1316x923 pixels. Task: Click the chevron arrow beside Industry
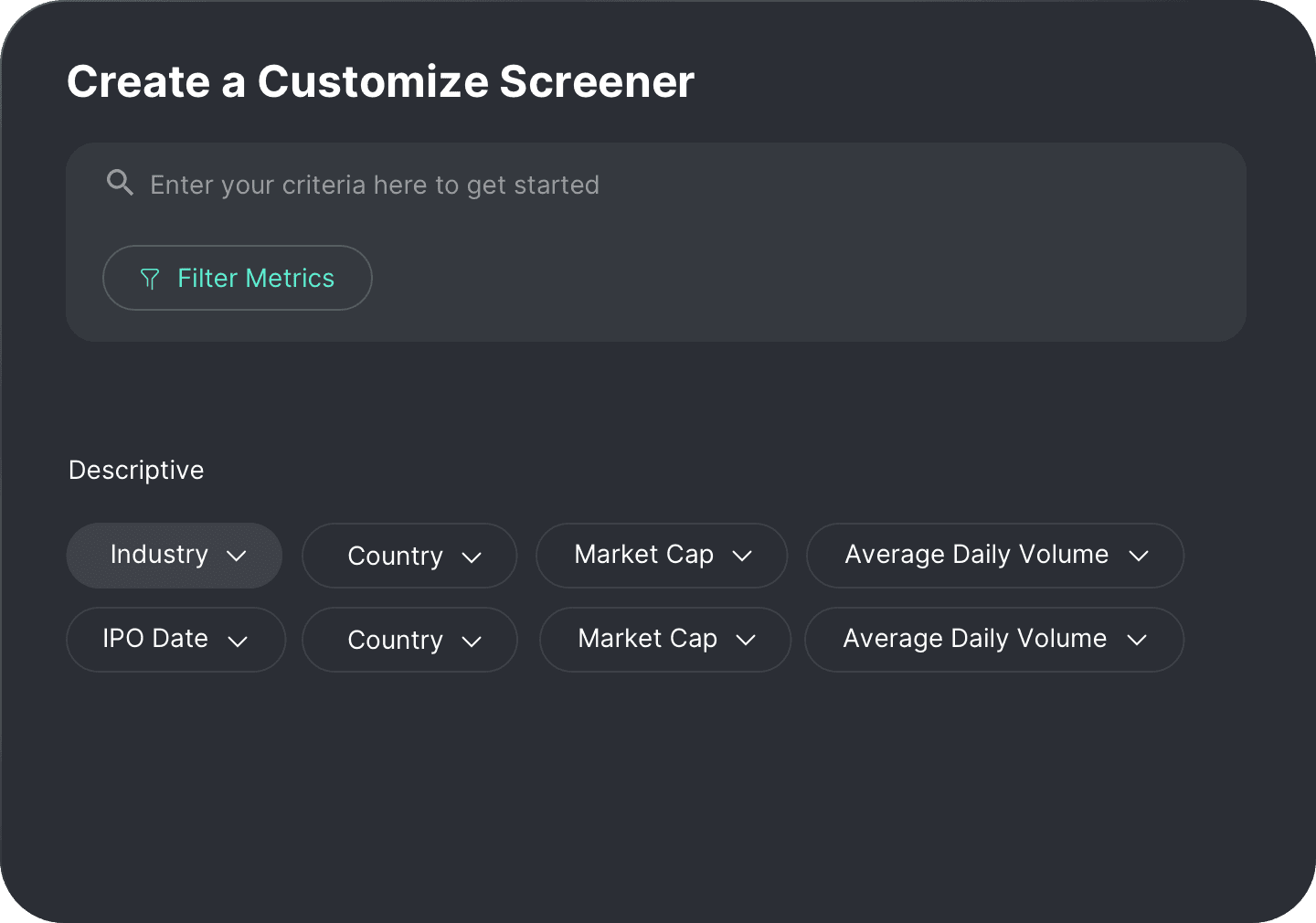pyautogui.click(x=237, y=556)
